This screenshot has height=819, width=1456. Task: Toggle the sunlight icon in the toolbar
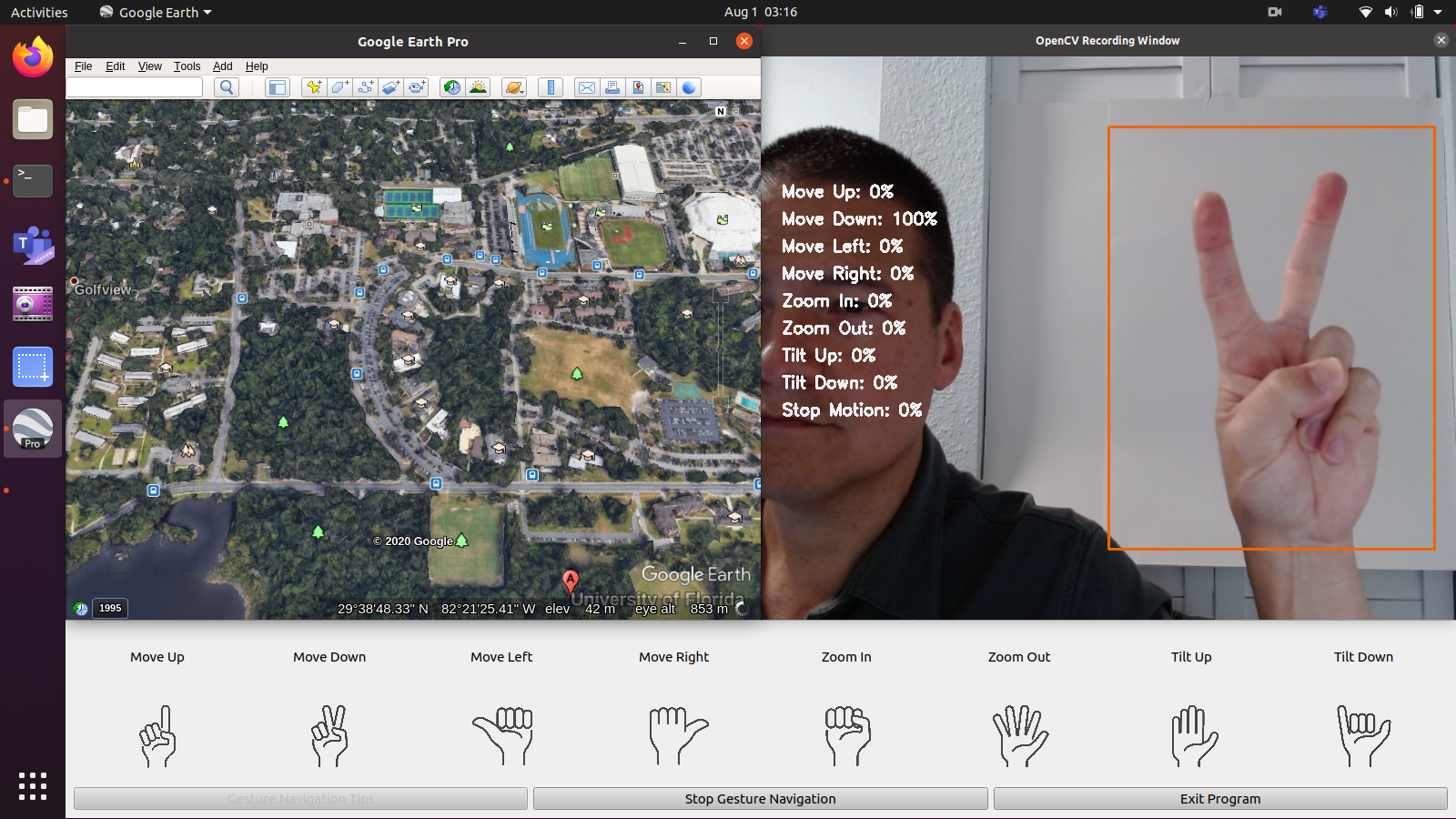478,87
